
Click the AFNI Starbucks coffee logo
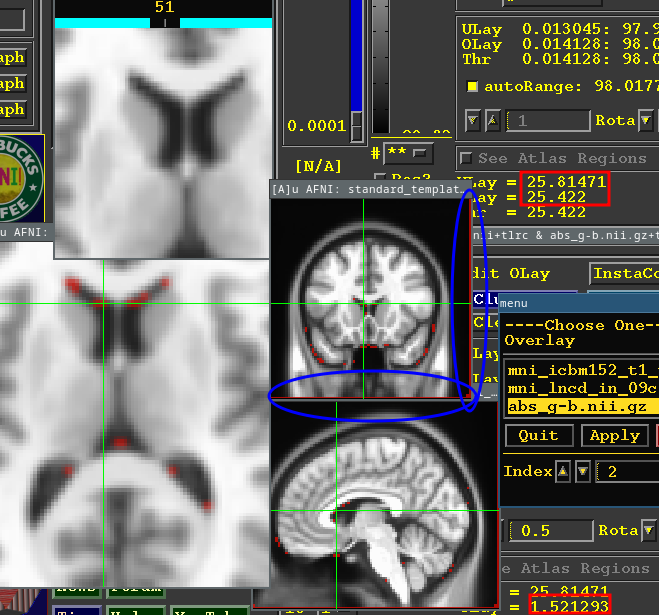pyautogui.click(x=22, y=177)
